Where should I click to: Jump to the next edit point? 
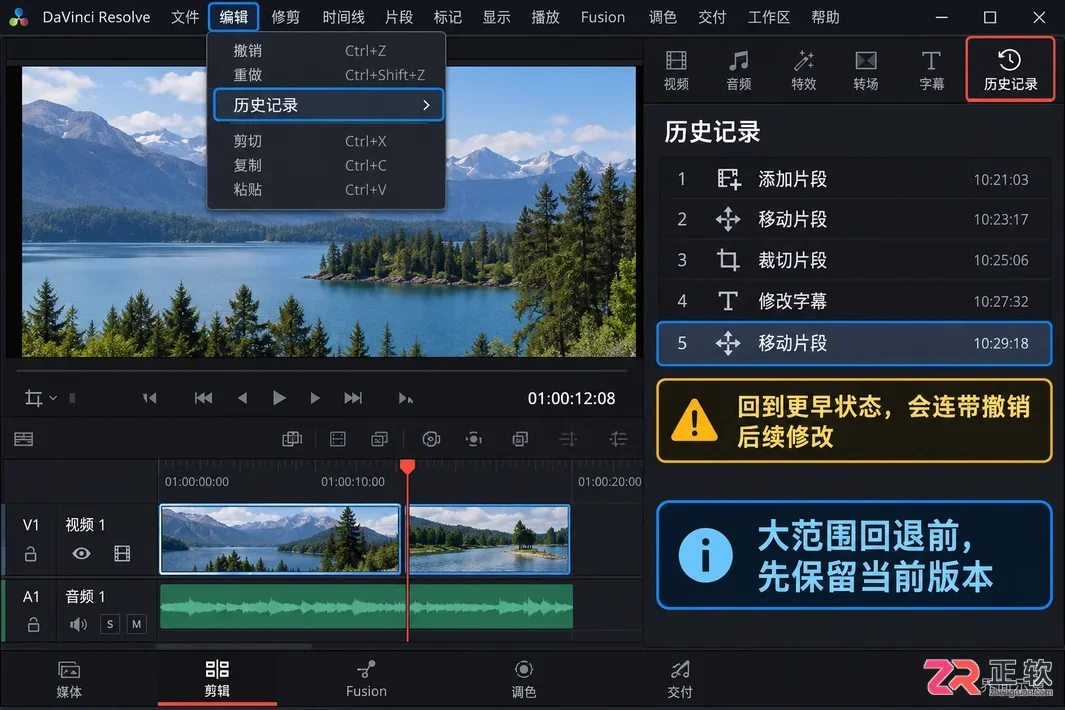[405, 398]
